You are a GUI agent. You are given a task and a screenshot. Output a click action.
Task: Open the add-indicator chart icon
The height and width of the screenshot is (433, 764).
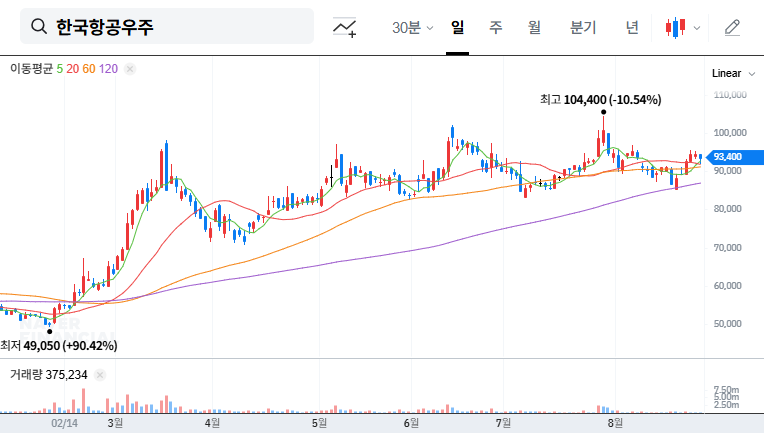pos(344,27)
